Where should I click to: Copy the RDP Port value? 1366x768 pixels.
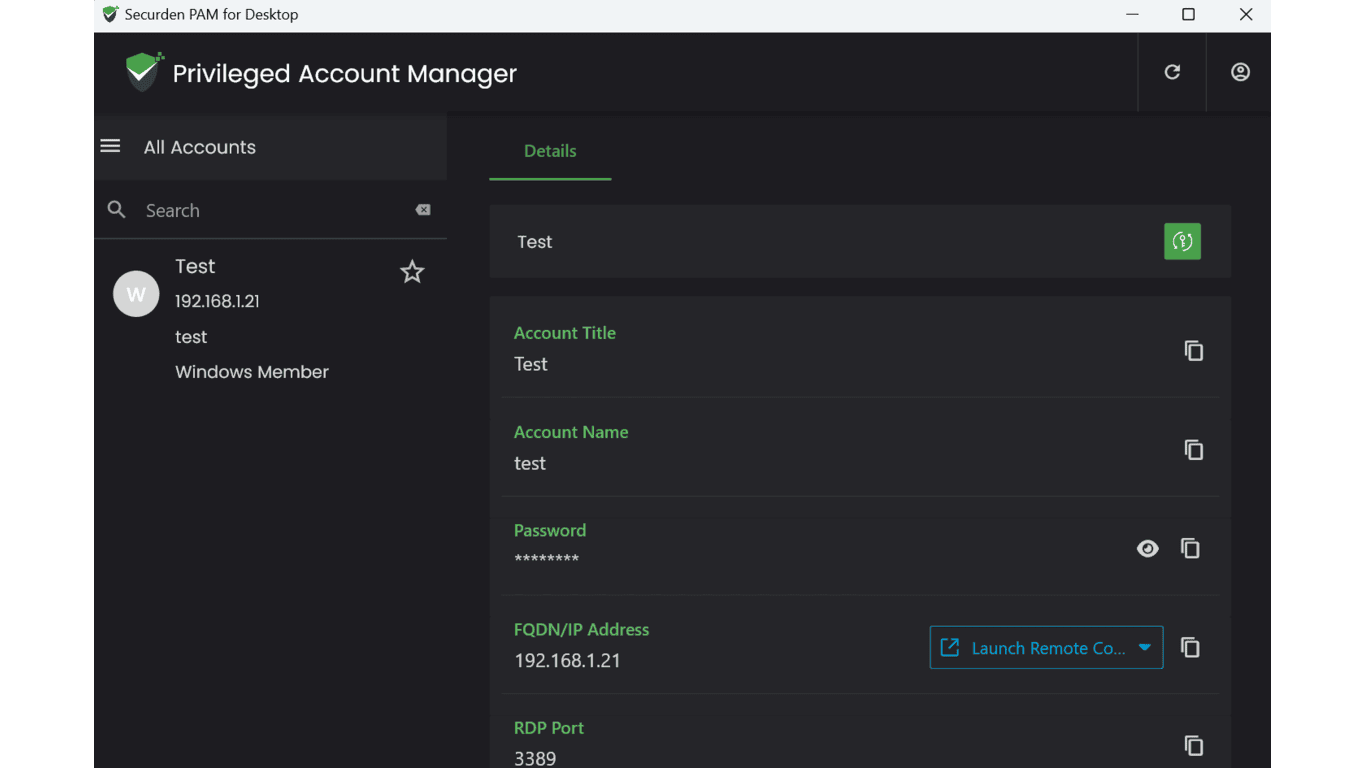click(1193, 746)
